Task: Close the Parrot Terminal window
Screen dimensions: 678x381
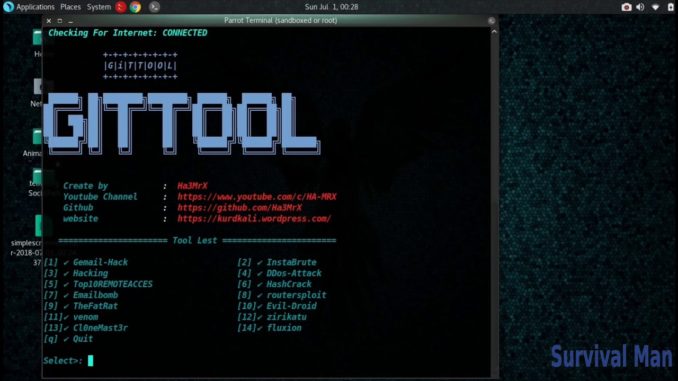Action: (x=49, y=21)
